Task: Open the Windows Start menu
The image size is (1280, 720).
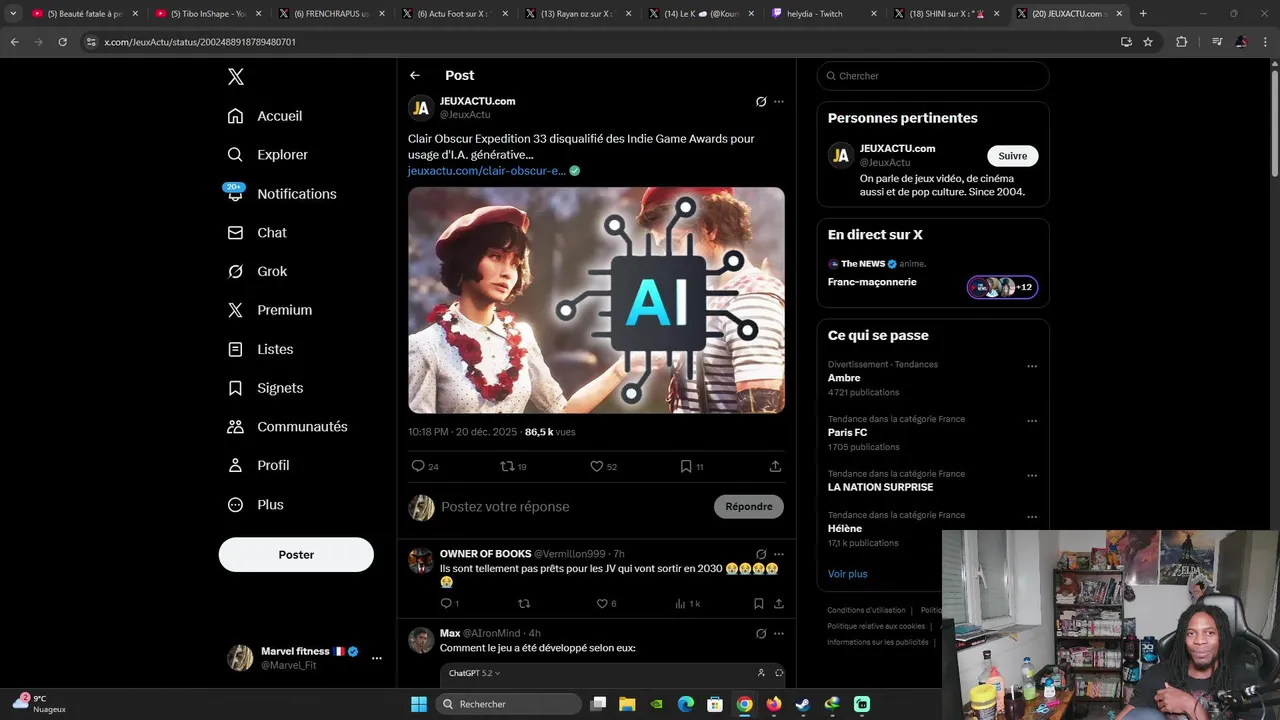Action: coord(419,704)
